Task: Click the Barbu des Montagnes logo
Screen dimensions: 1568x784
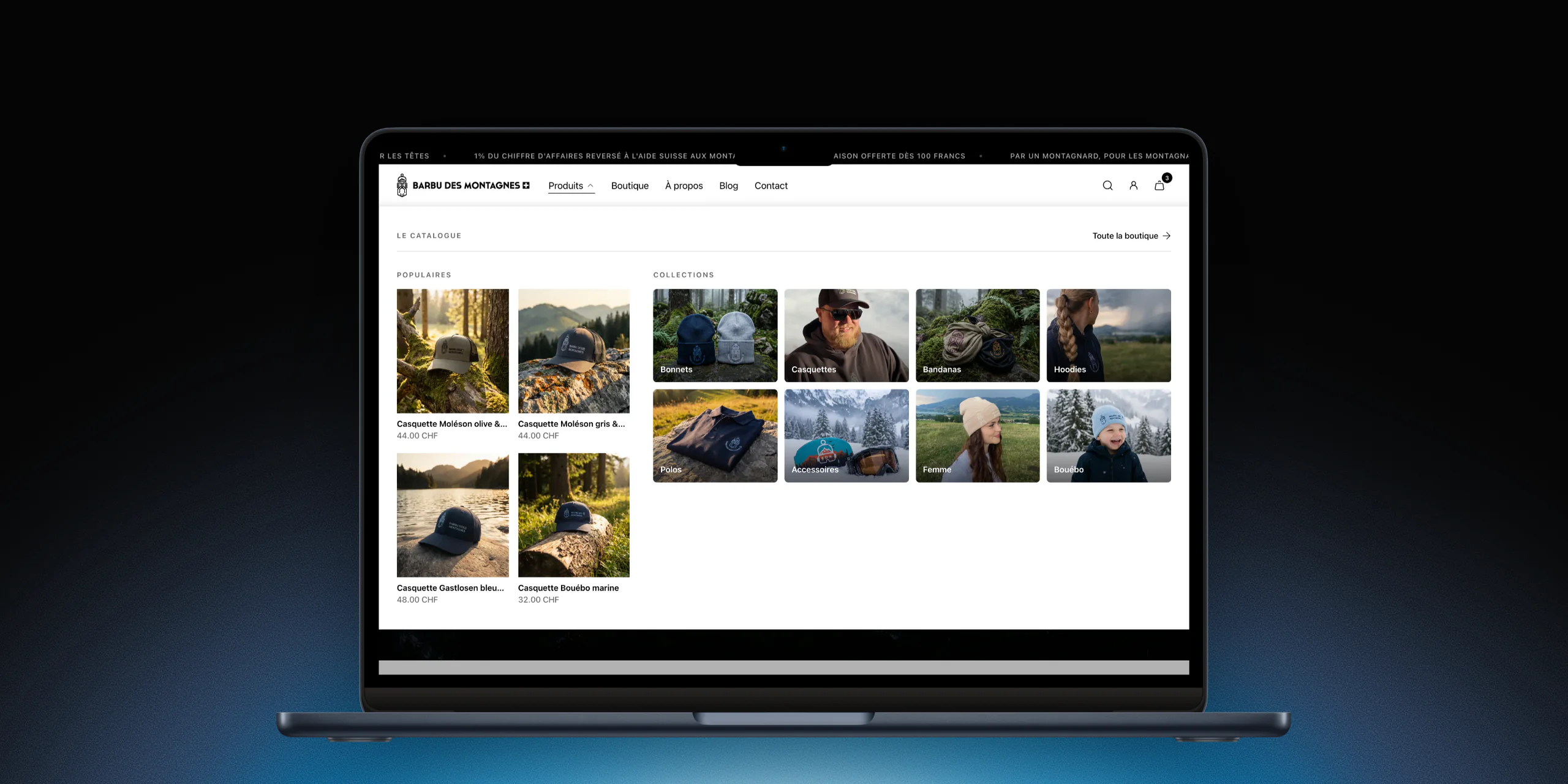Action: click(463, 186)
